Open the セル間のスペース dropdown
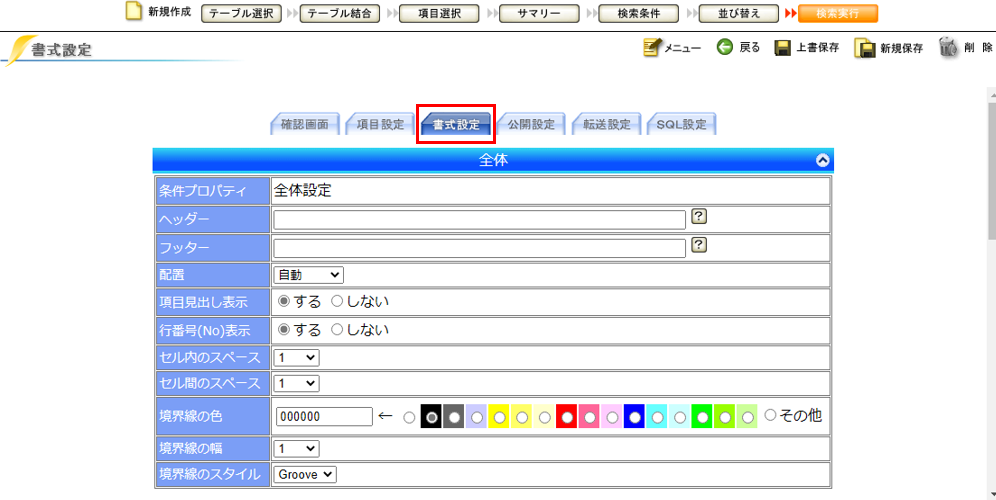The height and width of the screenshot is (500, 996). click(297, 384)
